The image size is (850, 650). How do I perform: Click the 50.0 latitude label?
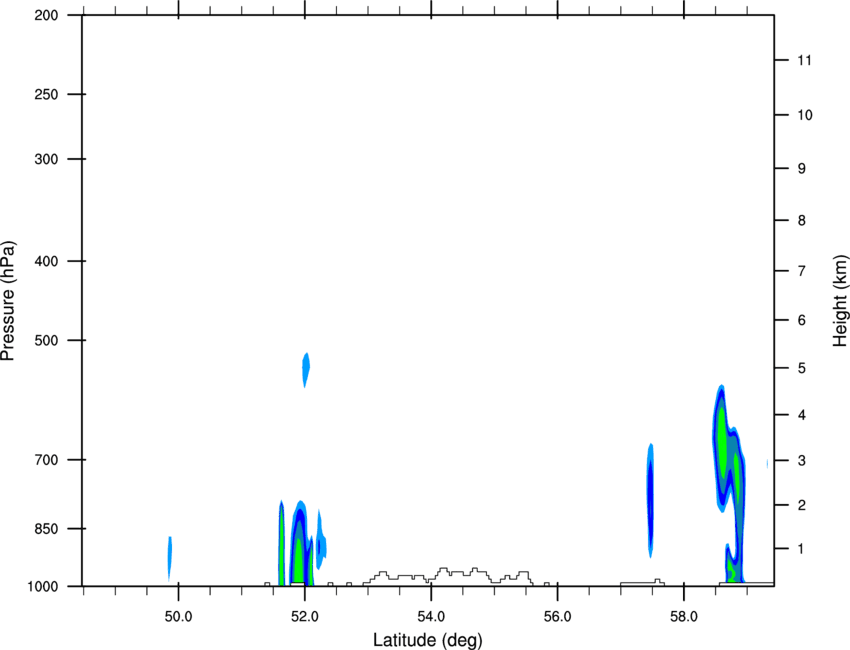pos(178,617)
